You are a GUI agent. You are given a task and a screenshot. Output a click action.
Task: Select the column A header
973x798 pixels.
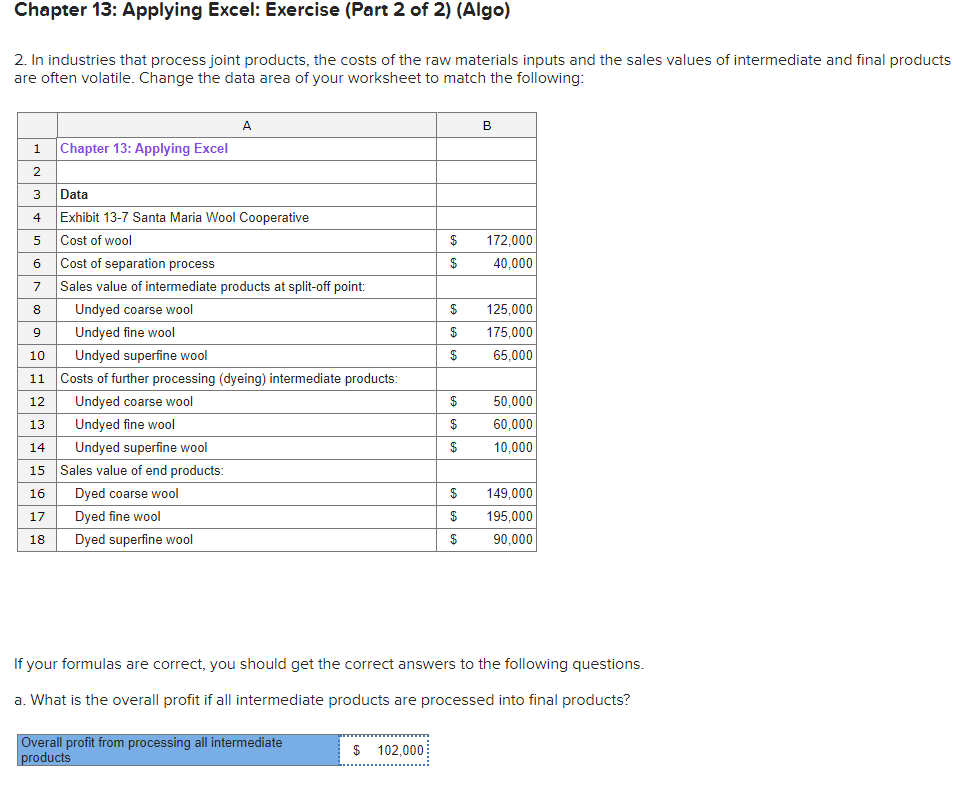tap(246, 125)
